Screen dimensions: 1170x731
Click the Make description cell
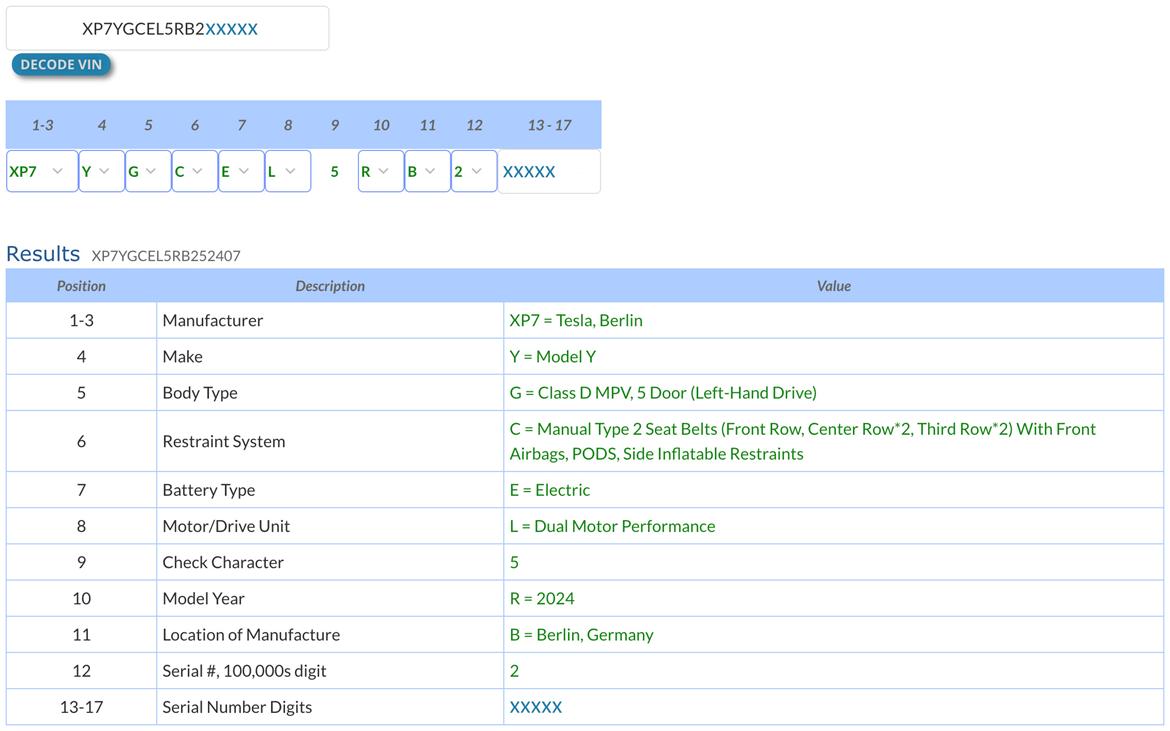pyautogui.click(x=330, y=357)
